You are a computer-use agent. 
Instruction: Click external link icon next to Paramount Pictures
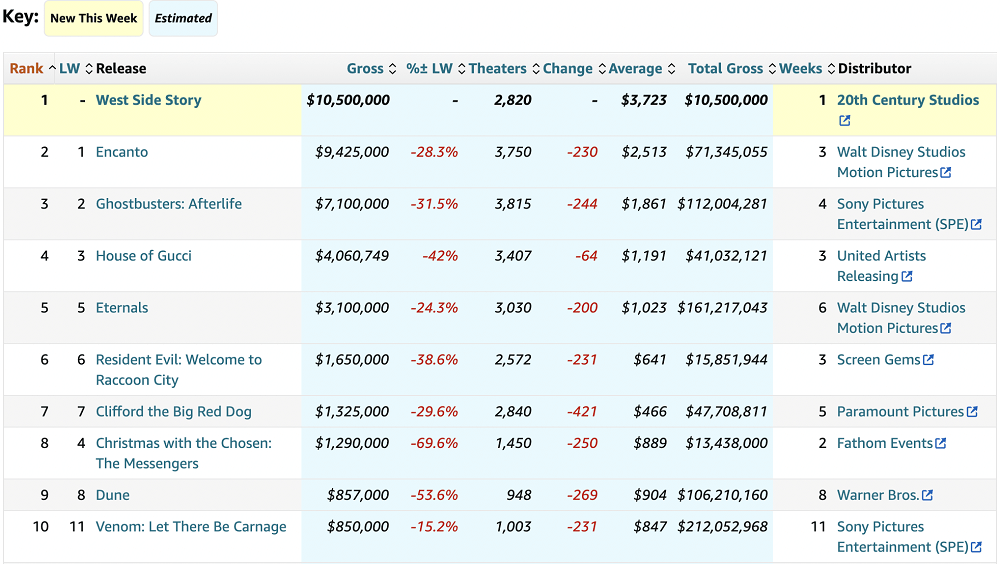[x=972, y=412]
